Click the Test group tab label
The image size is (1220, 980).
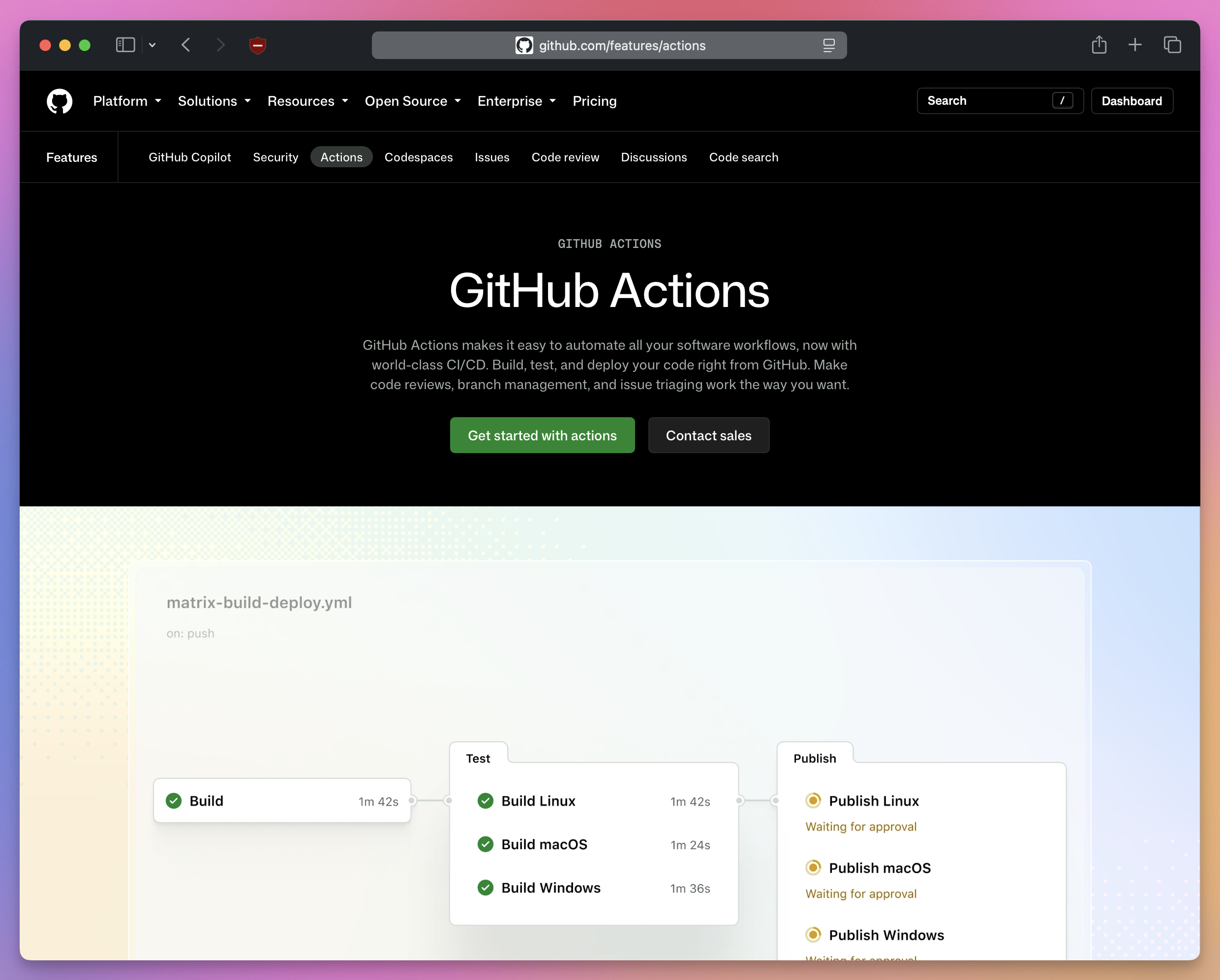(478, 758)
